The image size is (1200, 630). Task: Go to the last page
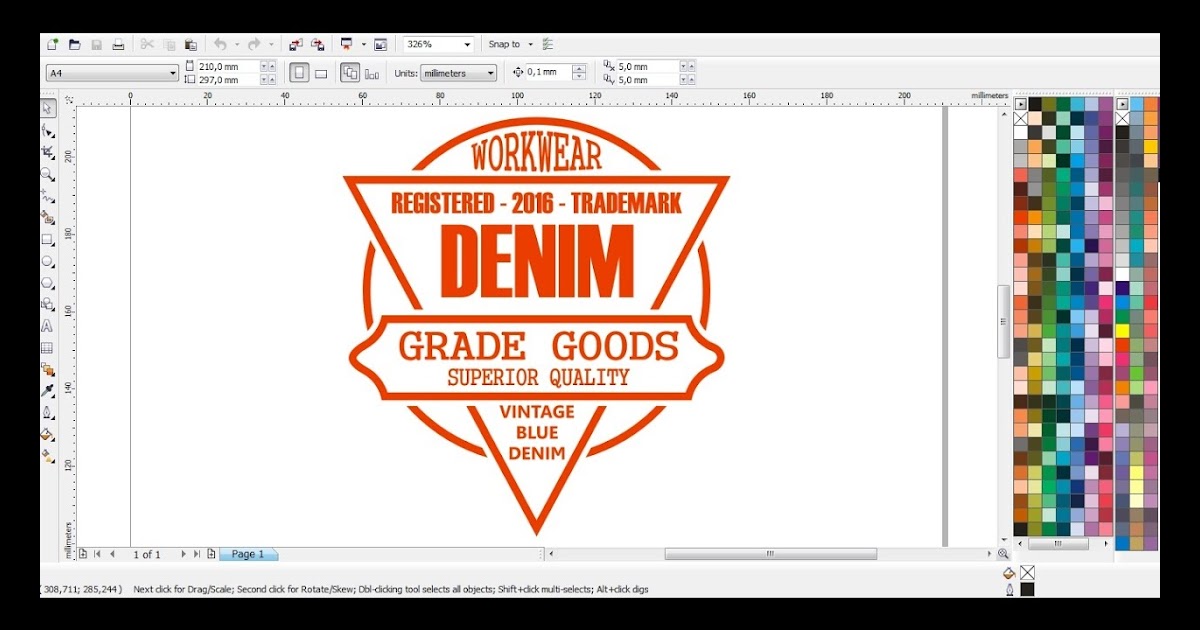(197, 554)
